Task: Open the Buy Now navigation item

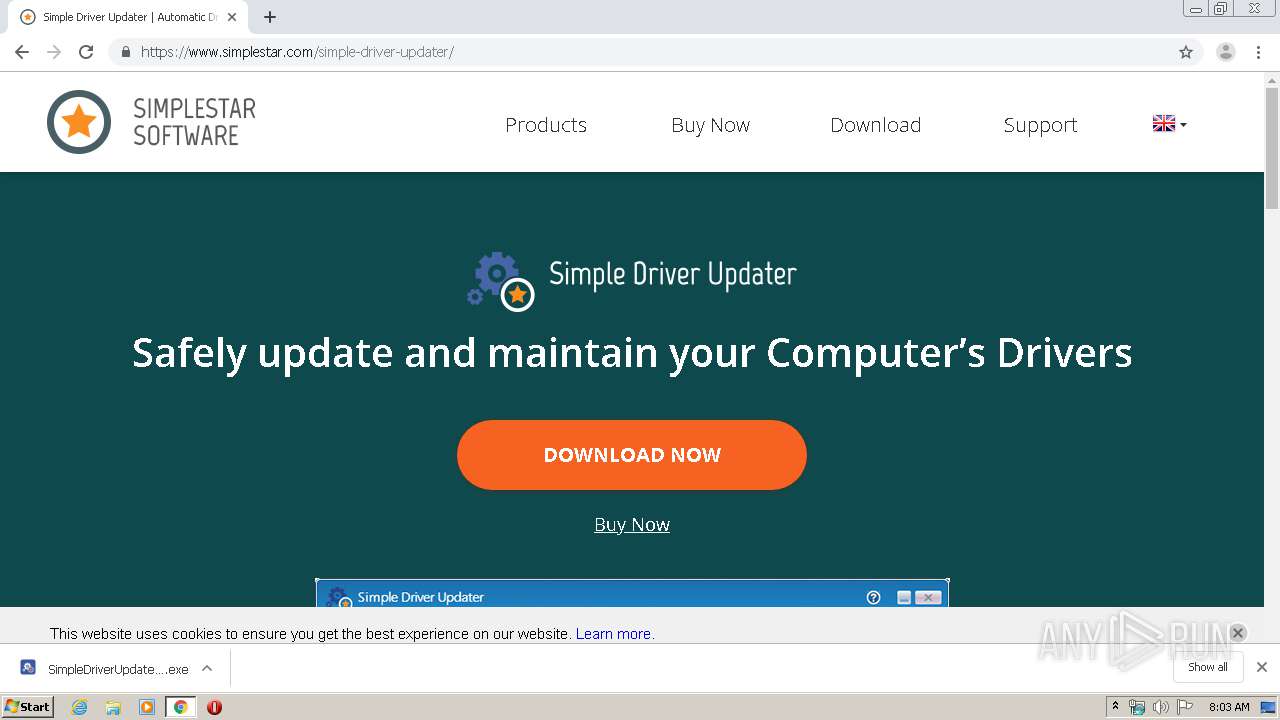Action: pos(710,125)
